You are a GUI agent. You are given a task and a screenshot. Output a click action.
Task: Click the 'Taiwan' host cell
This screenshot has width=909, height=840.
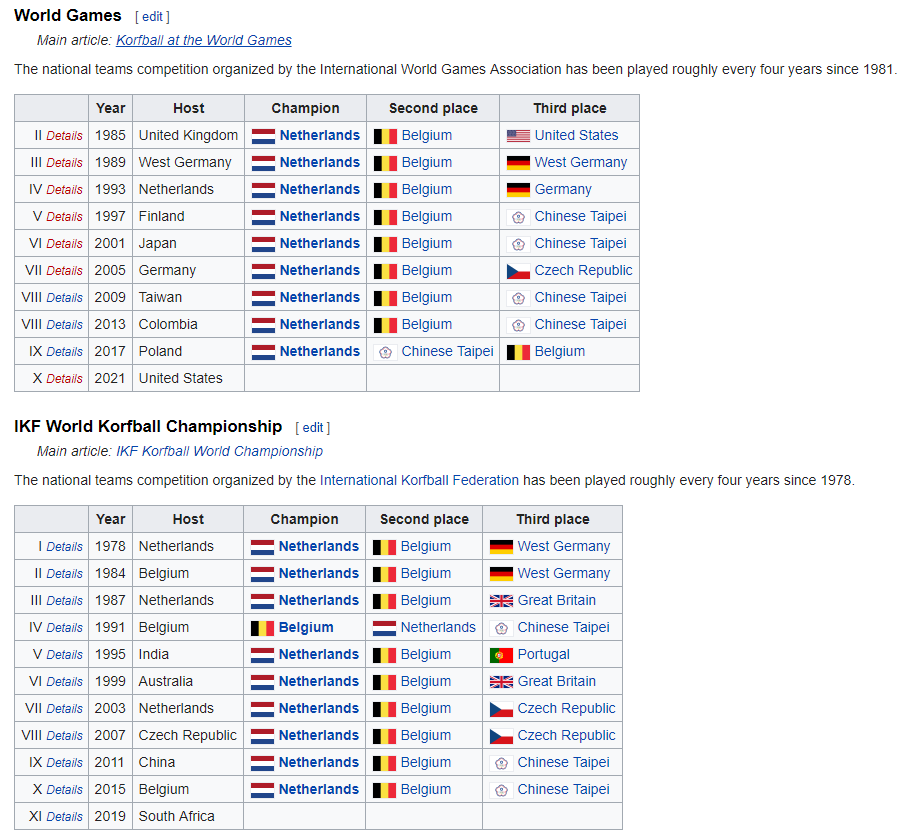(188, 297)
